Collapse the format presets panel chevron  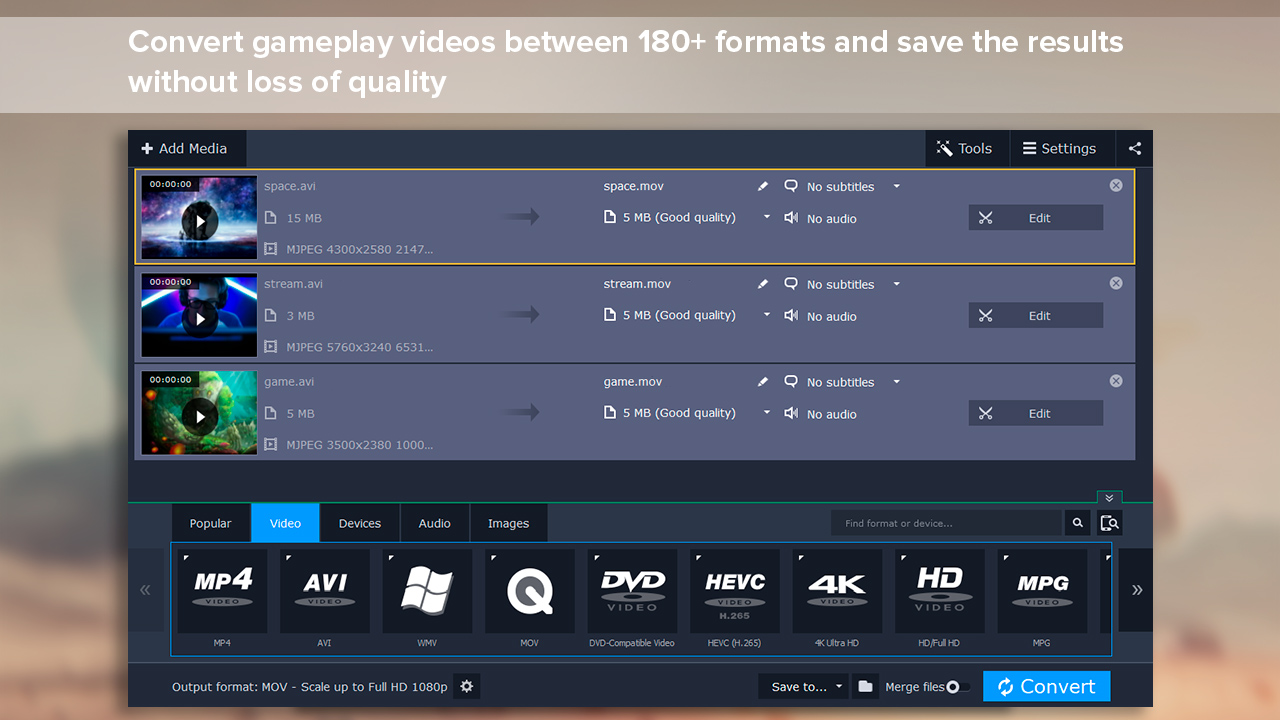click(x=1109, y=497)
